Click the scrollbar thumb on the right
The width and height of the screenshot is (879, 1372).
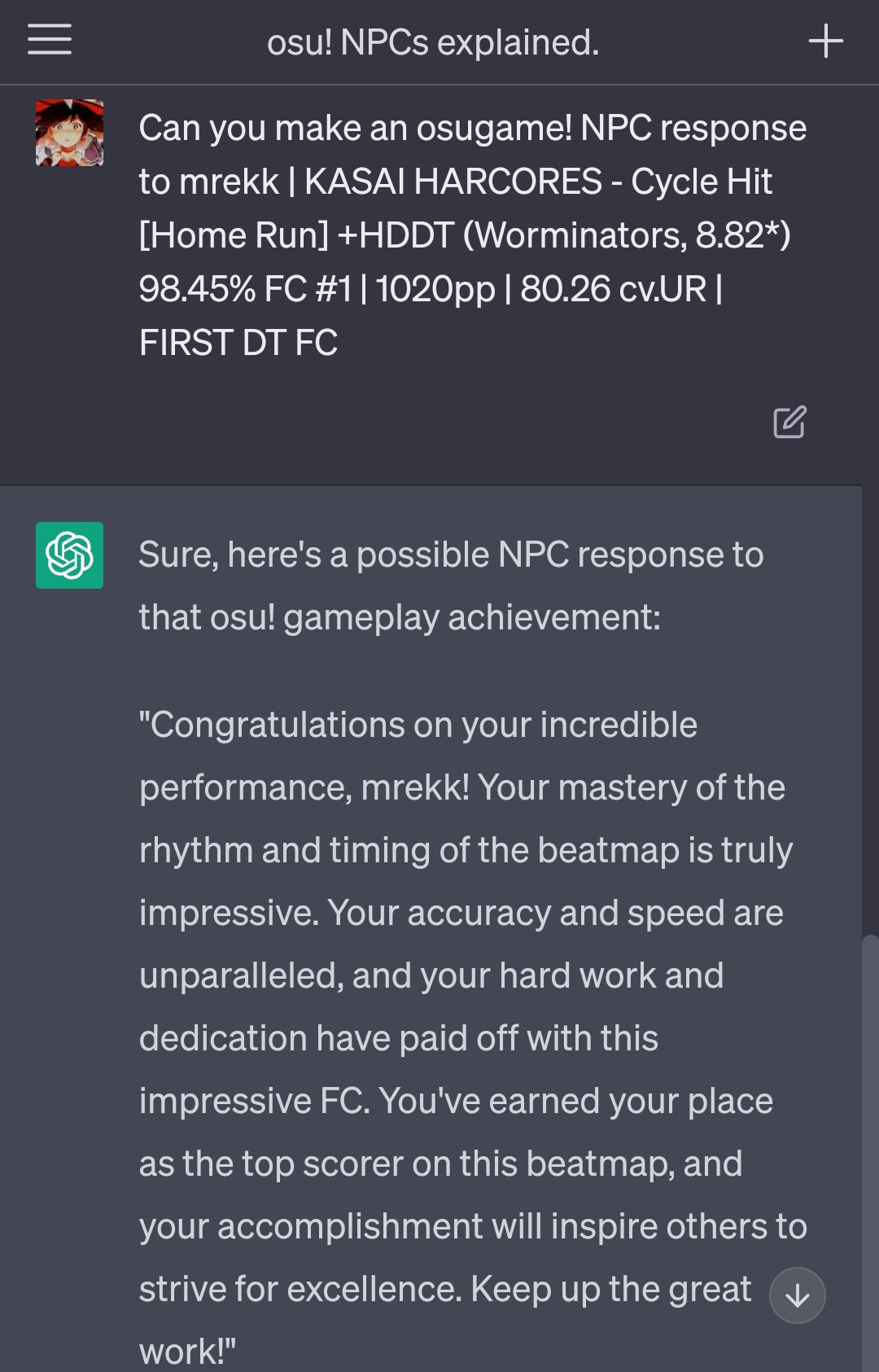click(870, 1140)
